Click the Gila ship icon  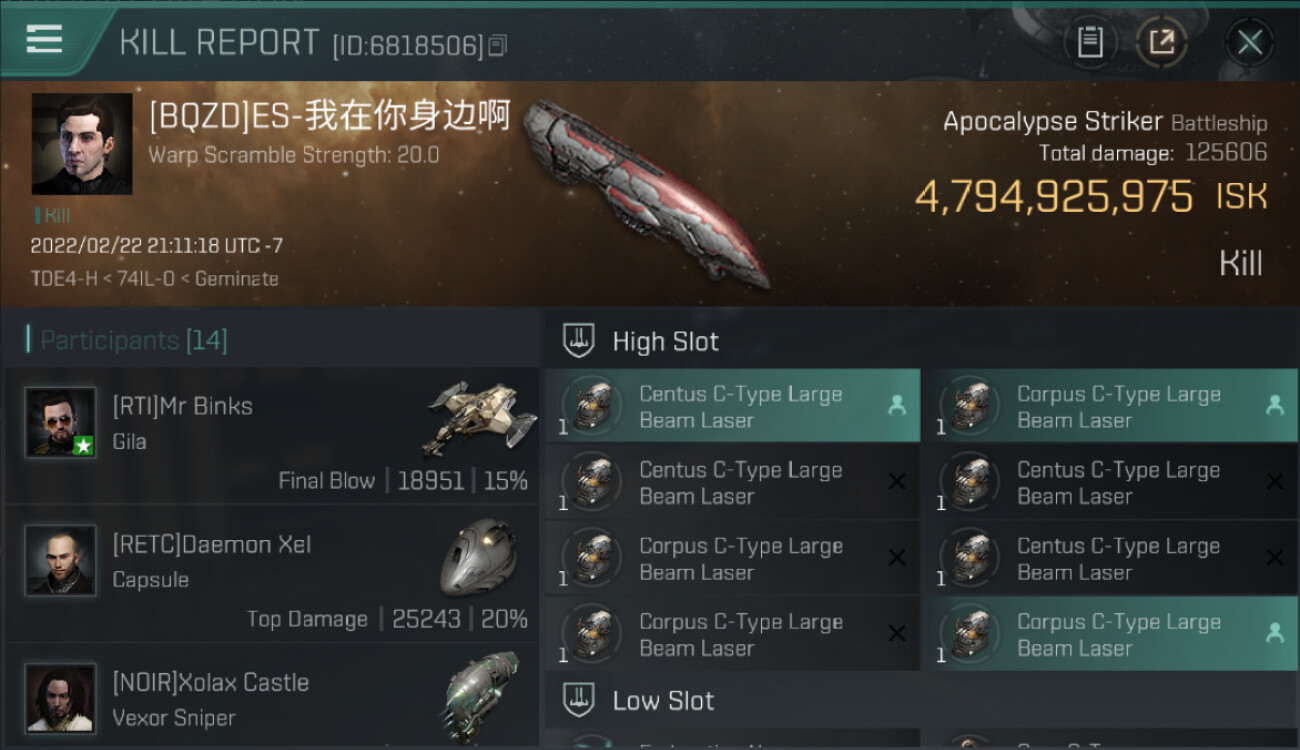(x=476, y=417)
